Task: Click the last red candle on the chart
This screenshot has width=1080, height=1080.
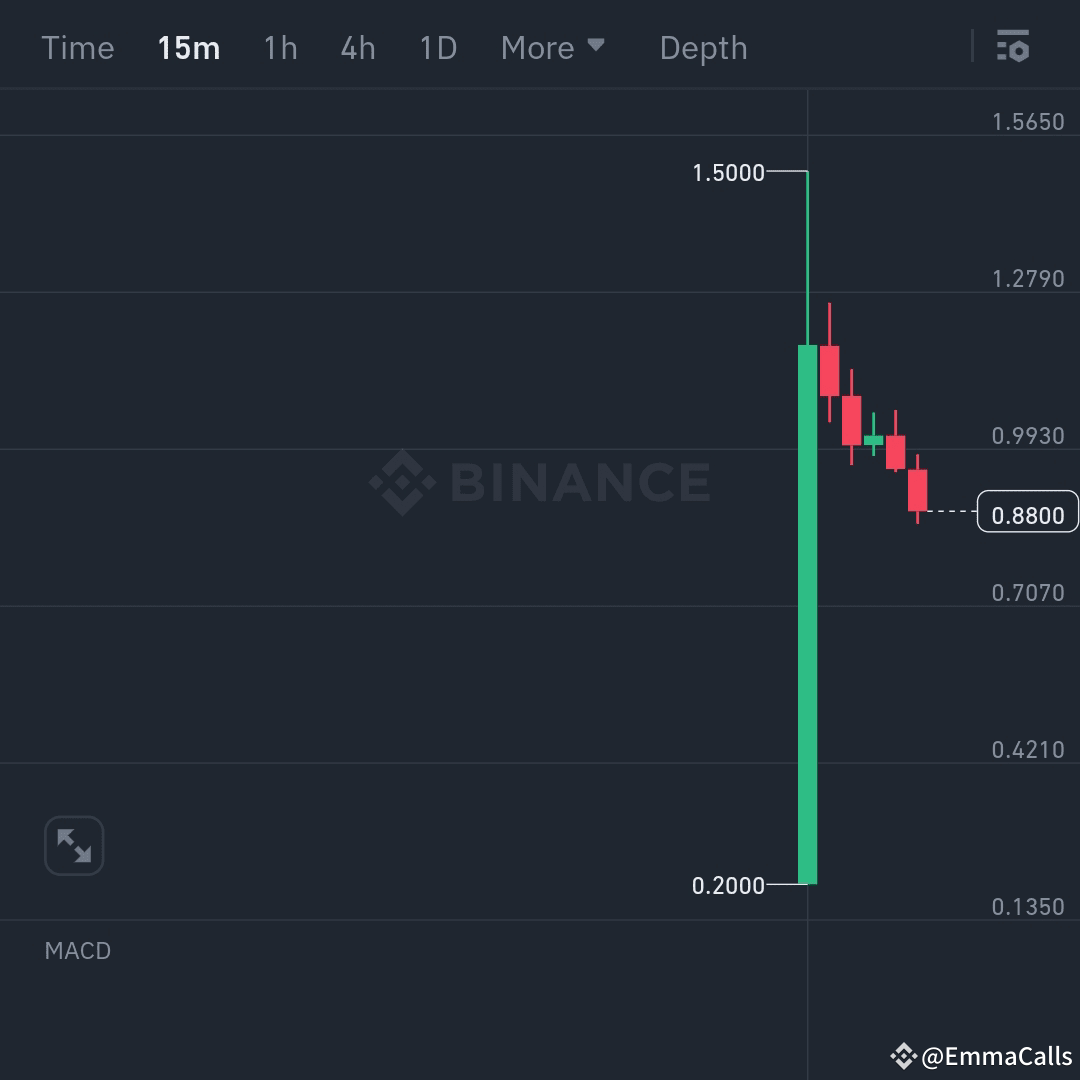Action: pyautogui.click(x=917, y=489)
